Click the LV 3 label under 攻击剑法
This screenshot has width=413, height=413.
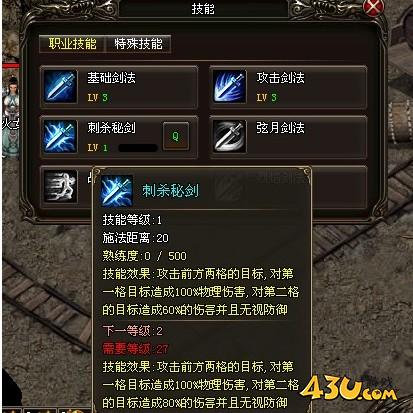coord(267,98)
